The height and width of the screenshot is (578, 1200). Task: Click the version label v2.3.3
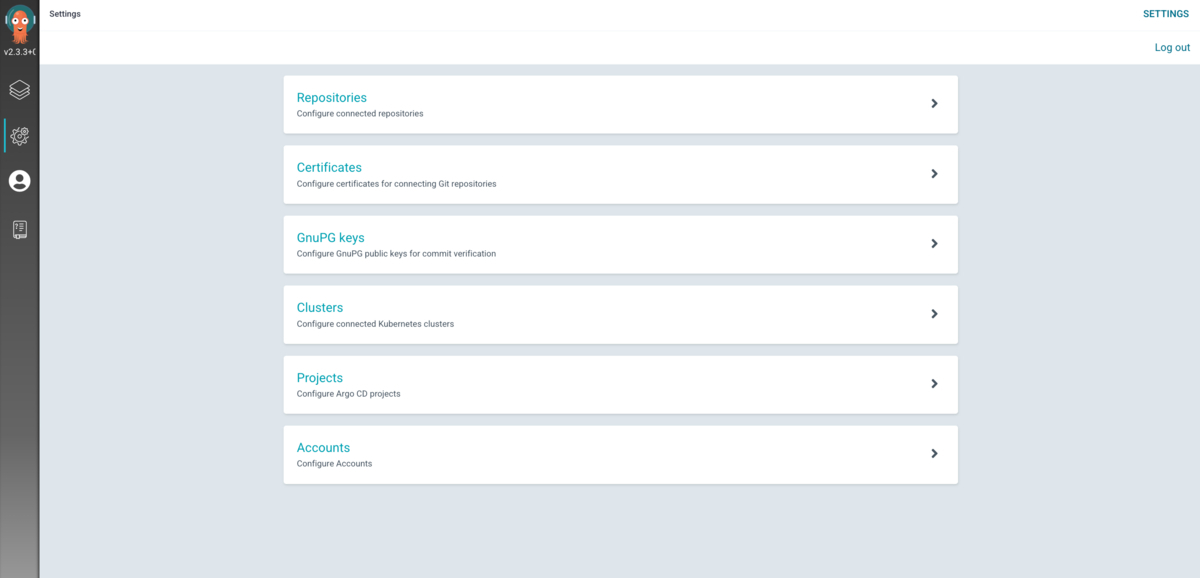(x=20, y=51)
